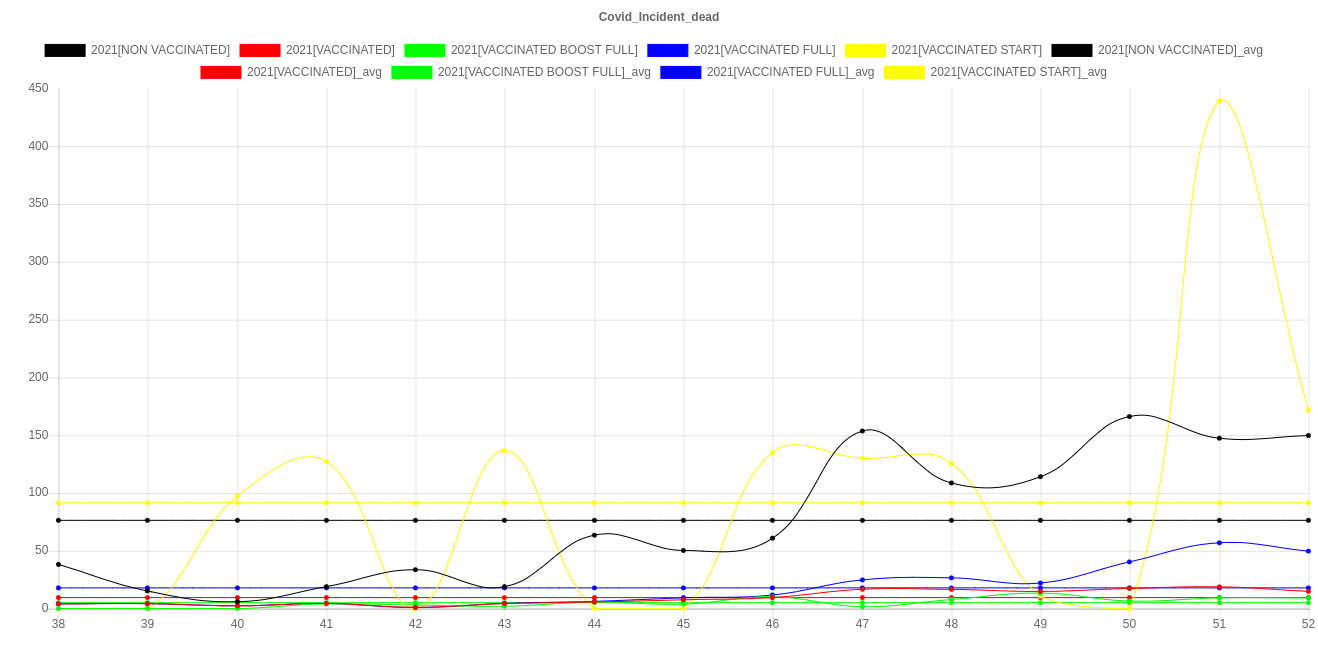Click the yellow swatch for 2021[VACCINATED START]_avg
The width and height of the screenshot is (1318, 659).
click(x=904, y=72)
